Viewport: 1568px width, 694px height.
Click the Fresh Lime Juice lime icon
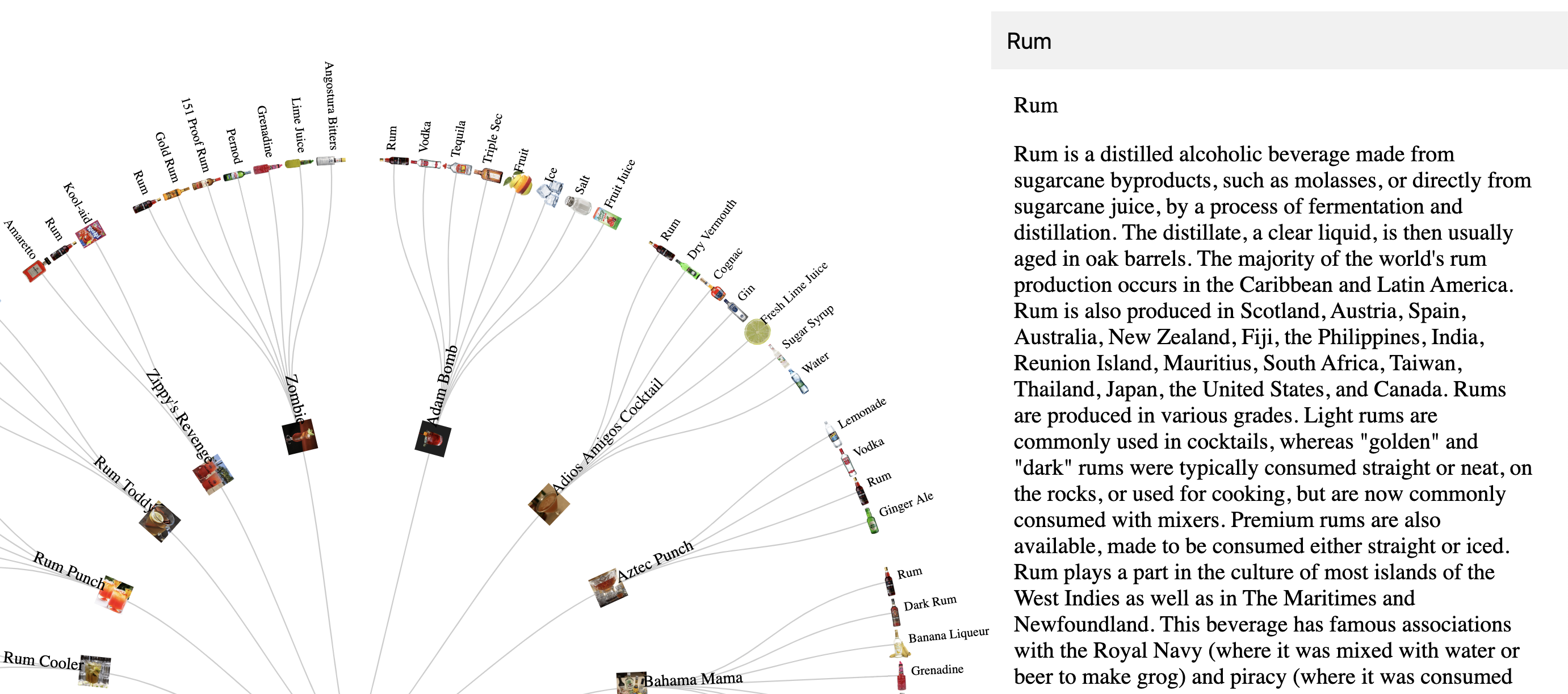[758, 332]
